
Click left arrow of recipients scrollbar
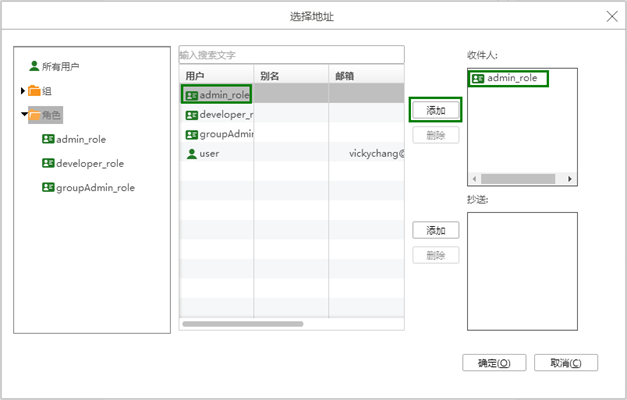[x=474, y=179]
